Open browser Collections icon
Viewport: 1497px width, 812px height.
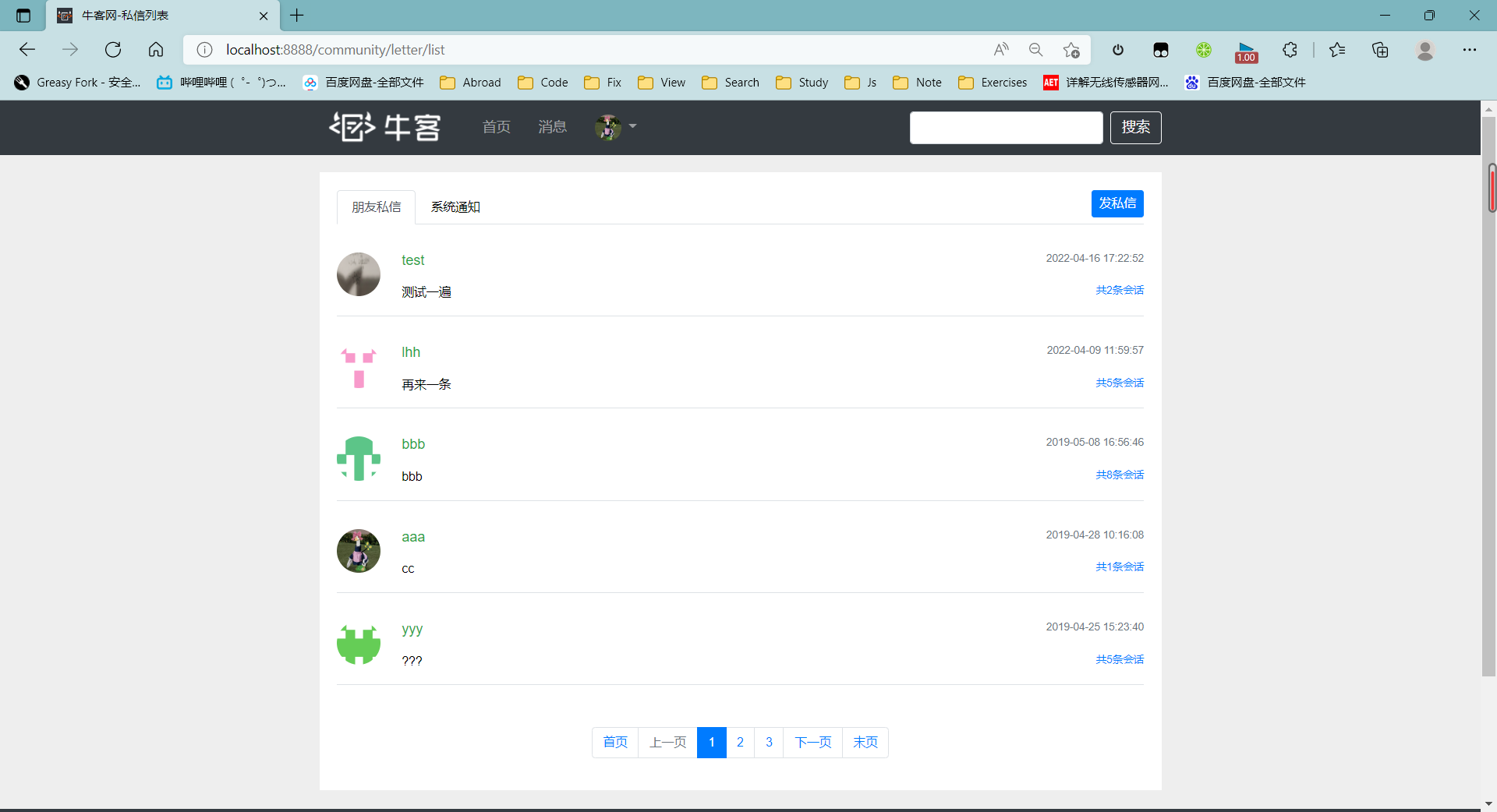pyautogui.click(x=1380, y=50)
